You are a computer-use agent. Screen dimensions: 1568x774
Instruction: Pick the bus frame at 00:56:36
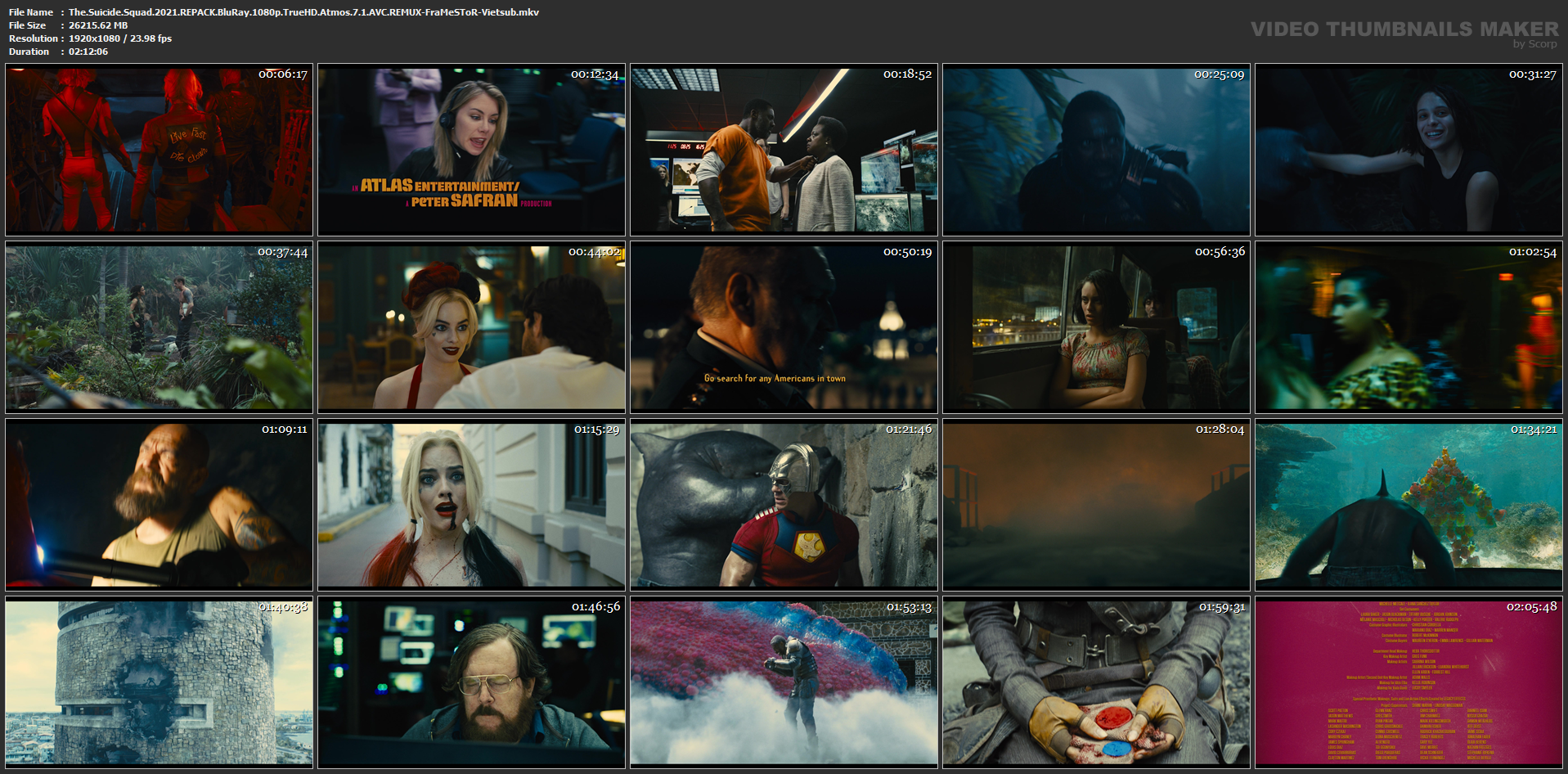click(x=1096, y=327)
